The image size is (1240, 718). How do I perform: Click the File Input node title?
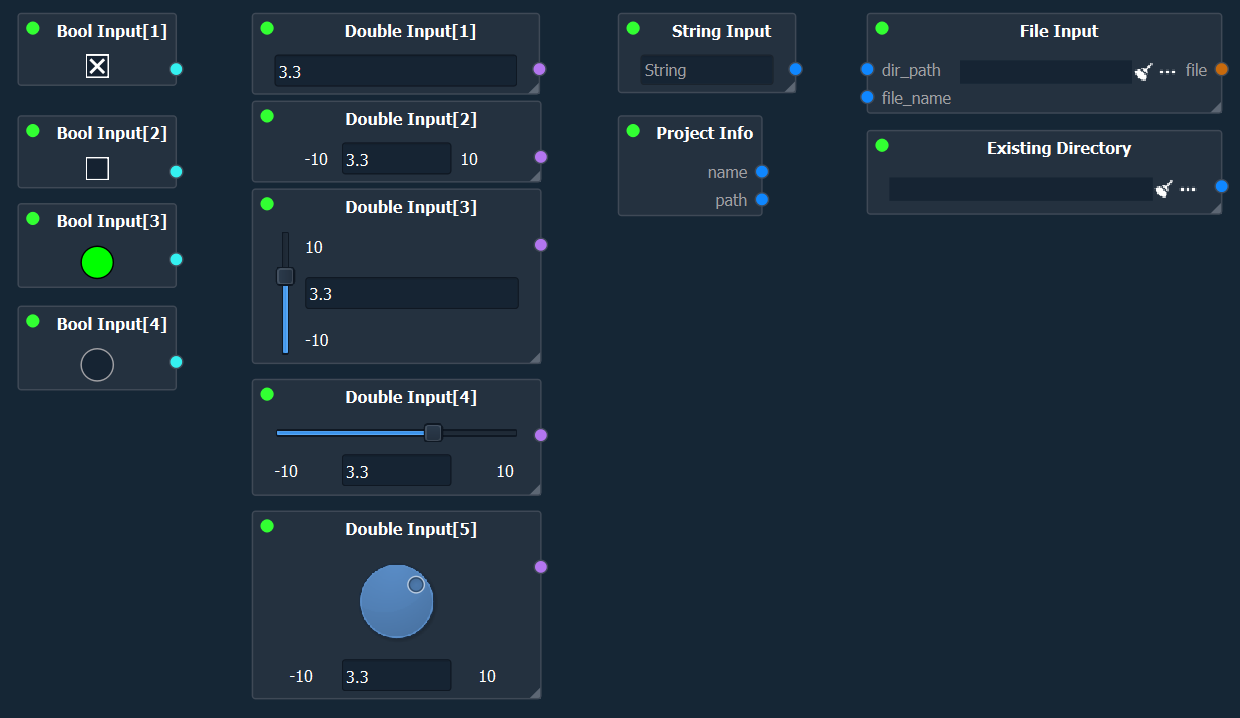[x=1059, y=31]
